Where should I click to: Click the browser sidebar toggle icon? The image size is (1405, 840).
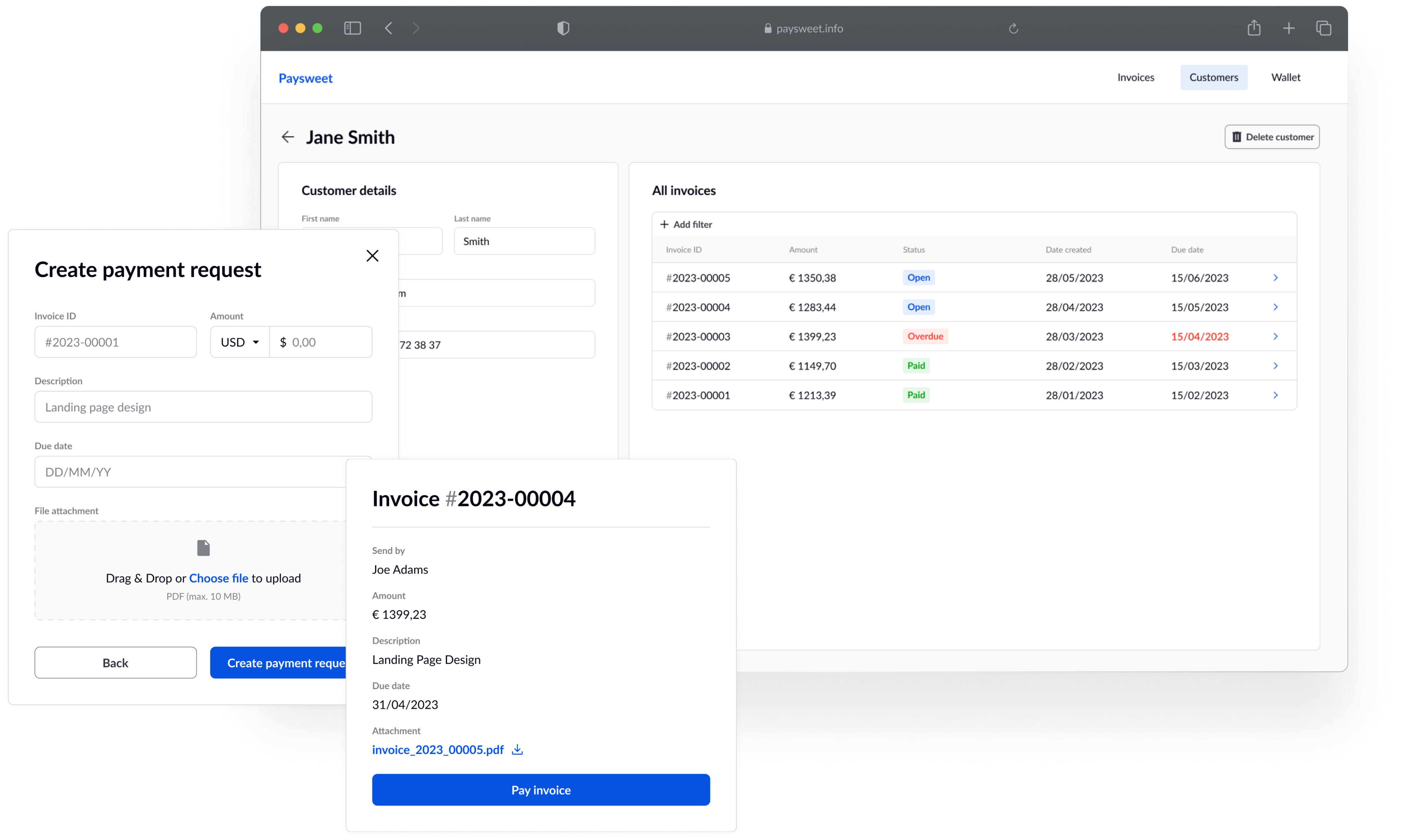pyautogui.click(x=352, y=28)
